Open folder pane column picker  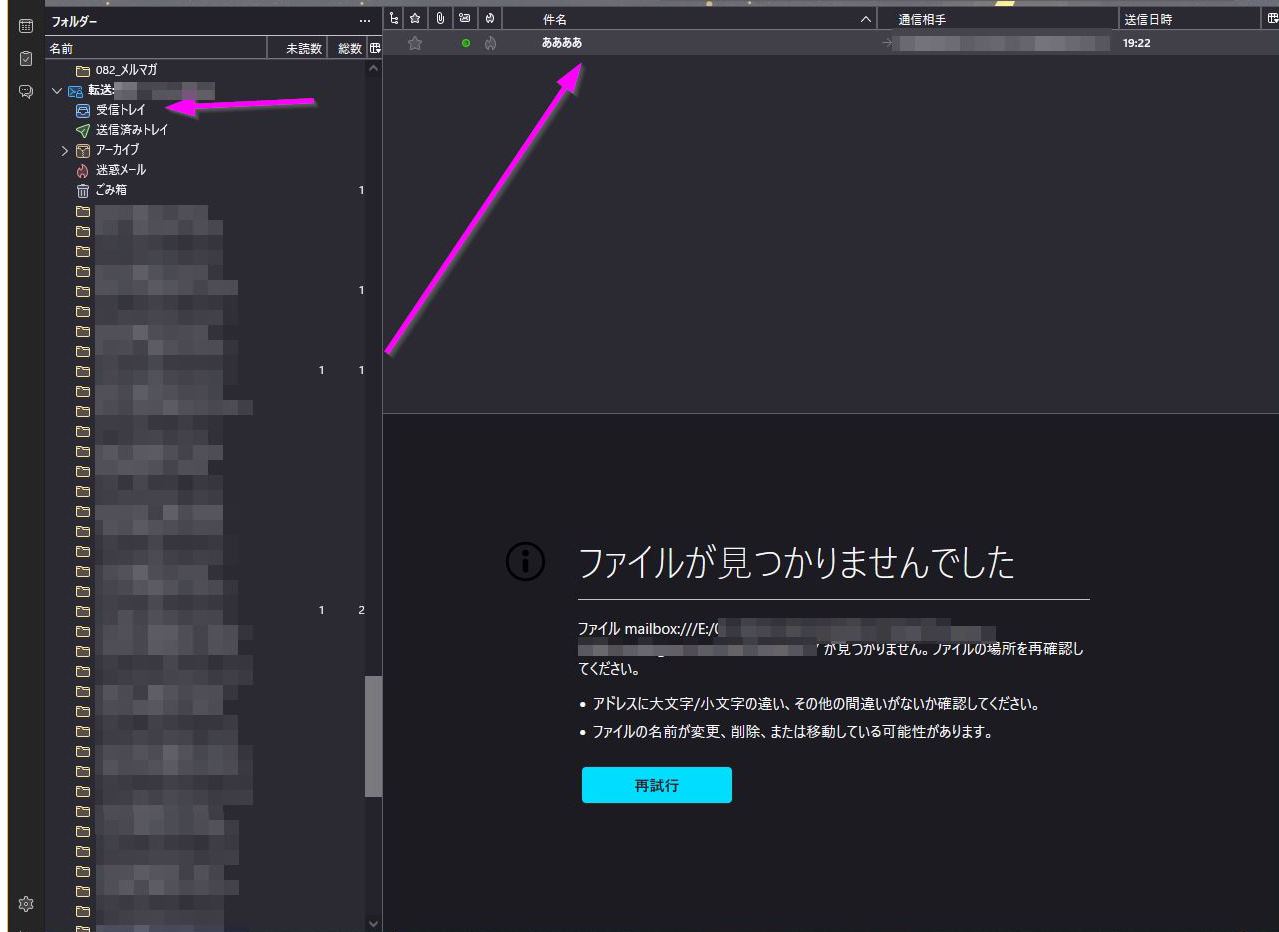tap(374, 48)
